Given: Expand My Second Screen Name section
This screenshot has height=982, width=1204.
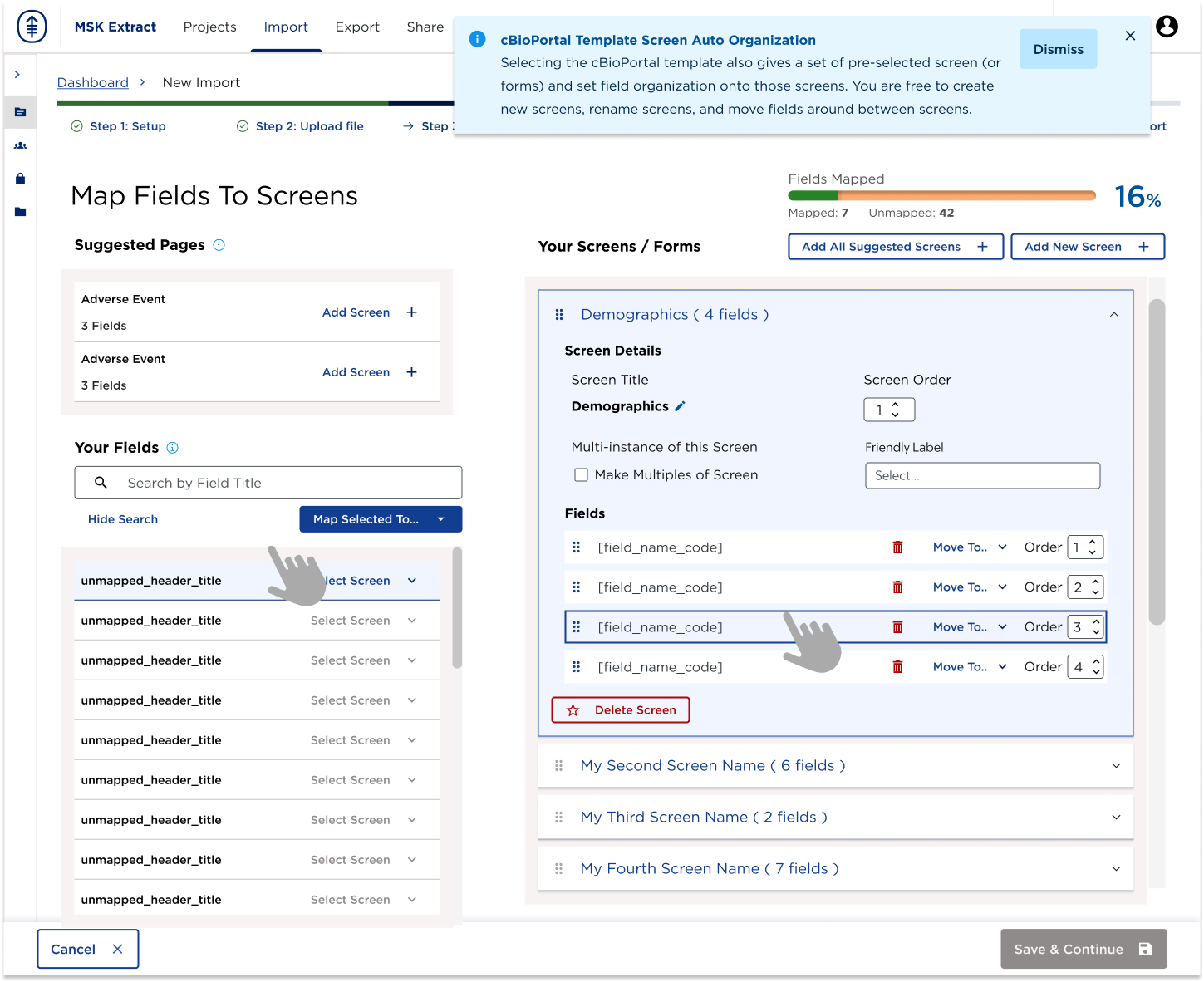Looking at the screenshot, I should click(x=1116, y=766).
